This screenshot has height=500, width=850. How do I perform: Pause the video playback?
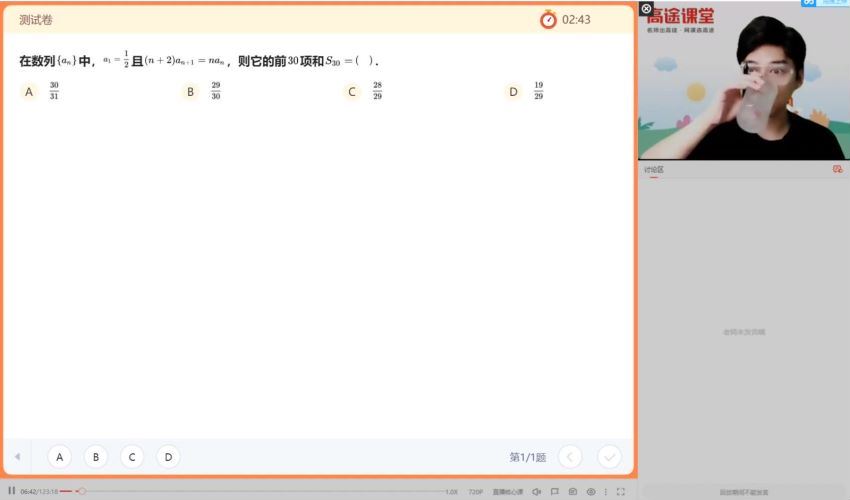12,491
